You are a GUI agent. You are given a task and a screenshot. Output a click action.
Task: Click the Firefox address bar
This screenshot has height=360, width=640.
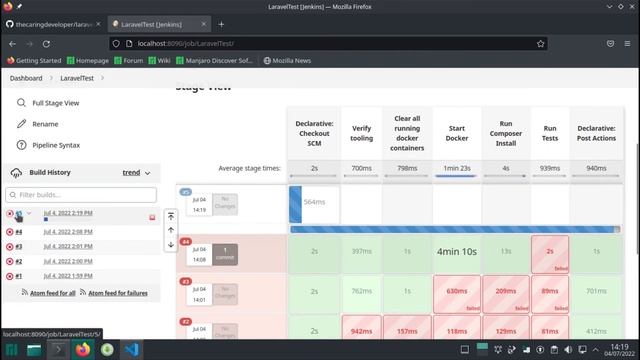(x=328, y=44)
